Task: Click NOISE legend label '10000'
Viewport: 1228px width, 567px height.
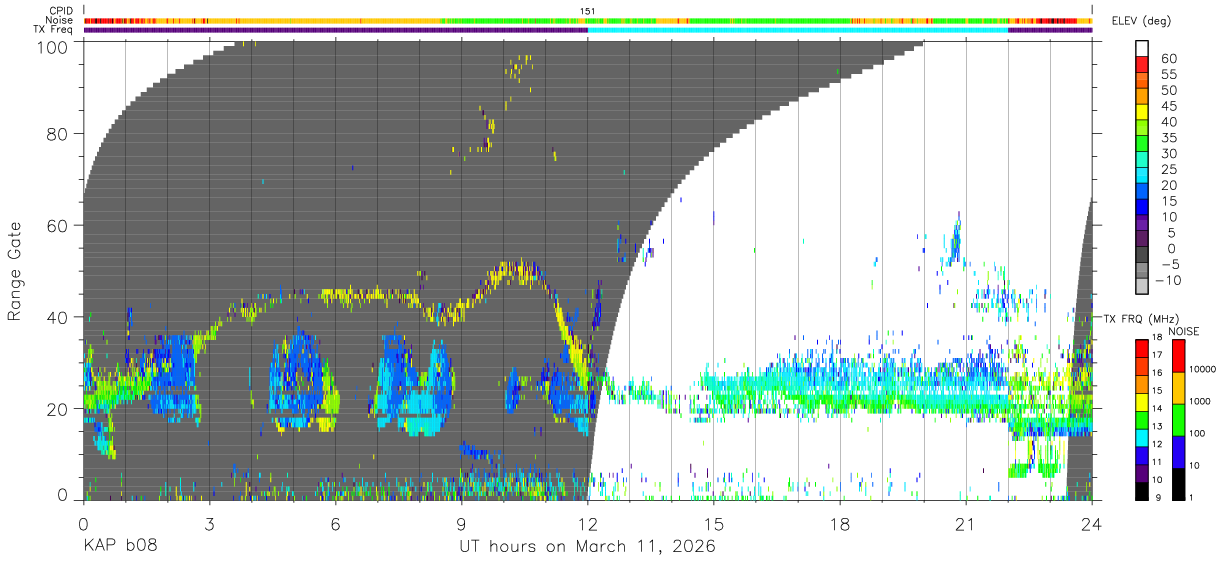Action: click(1203, 369)
